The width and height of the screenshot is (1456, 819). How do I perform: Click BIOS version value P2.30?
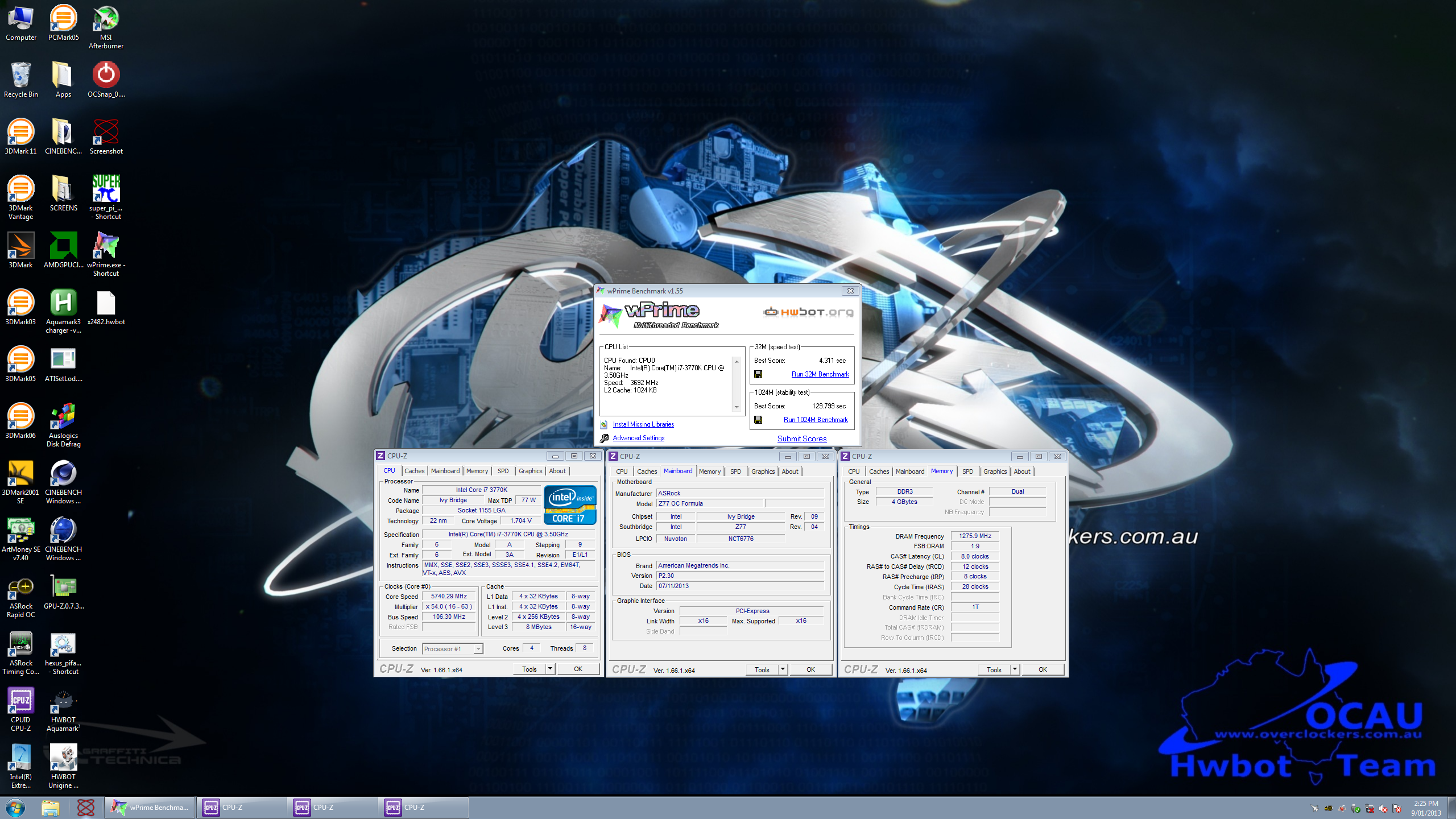pos(740,576)
